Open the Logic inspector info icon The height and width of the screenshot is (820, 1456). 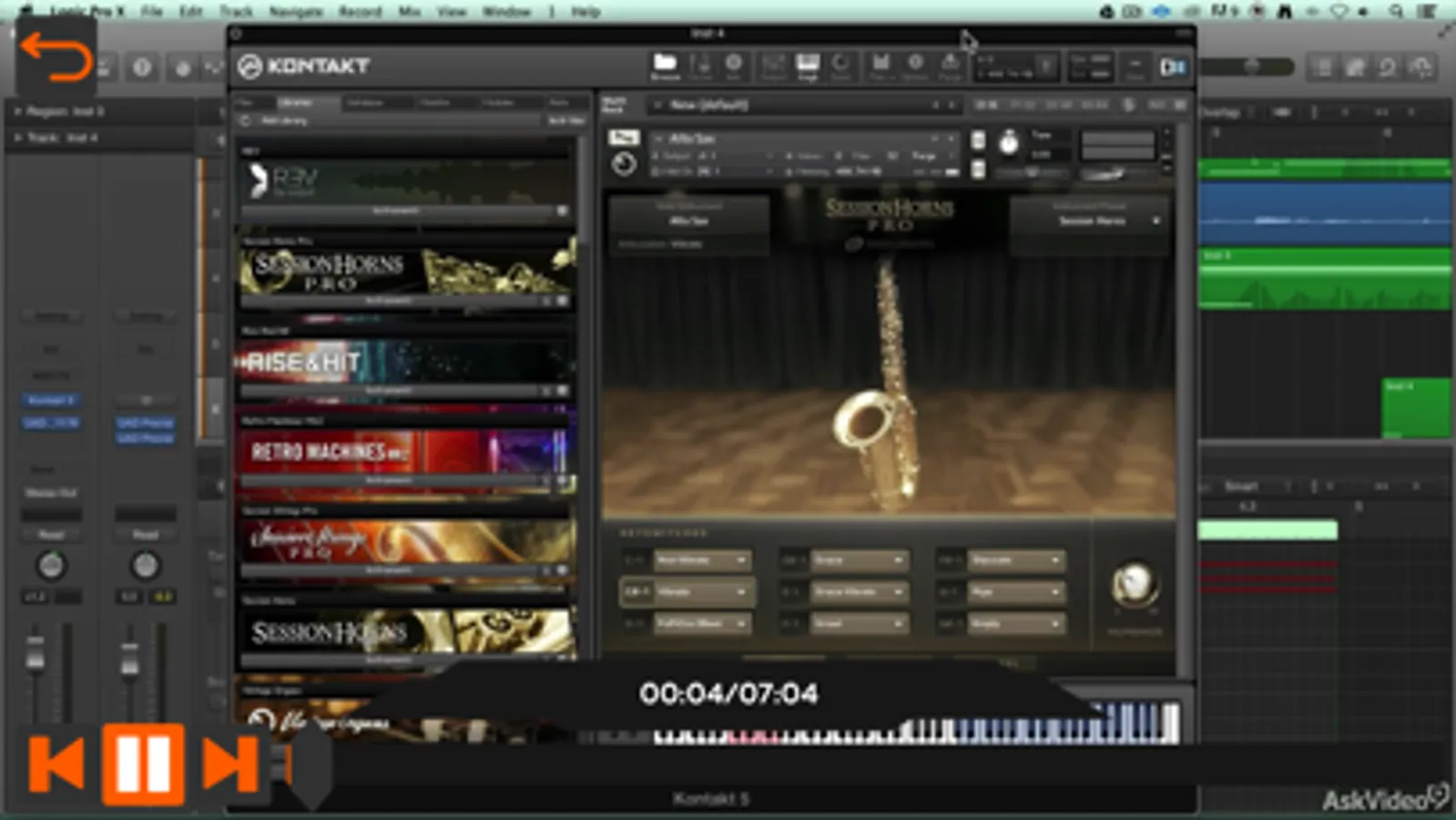(x=142, y=67)
